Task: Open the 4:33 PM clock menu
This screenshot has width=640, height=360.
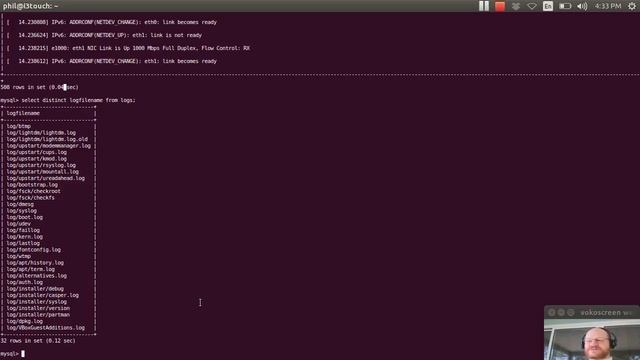Action: (608, 6)
